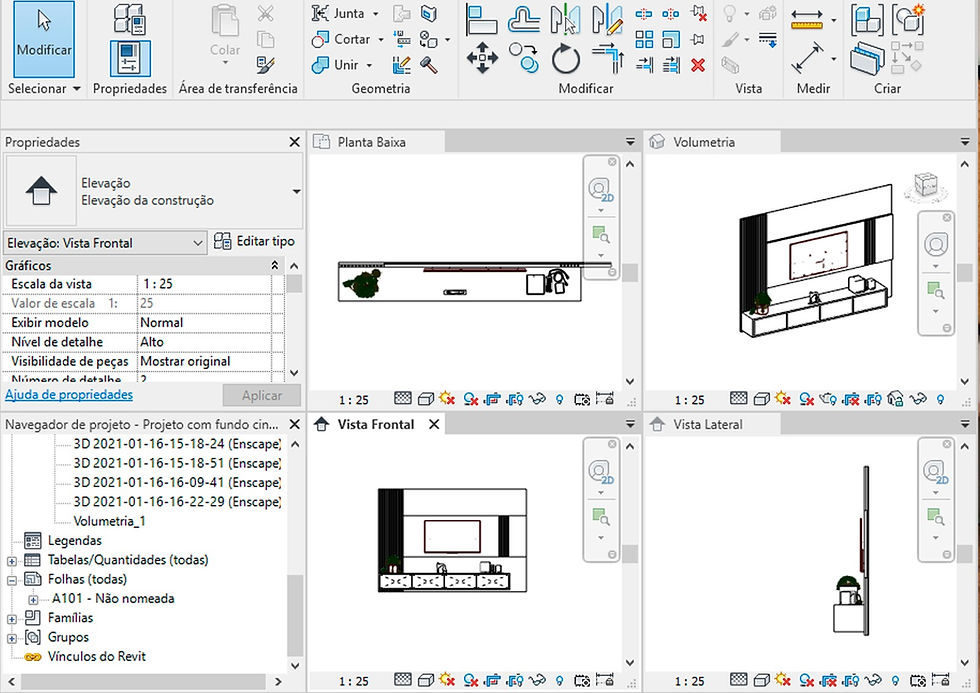Select Trim/Extend to Corner tool

tap(608, 58)
